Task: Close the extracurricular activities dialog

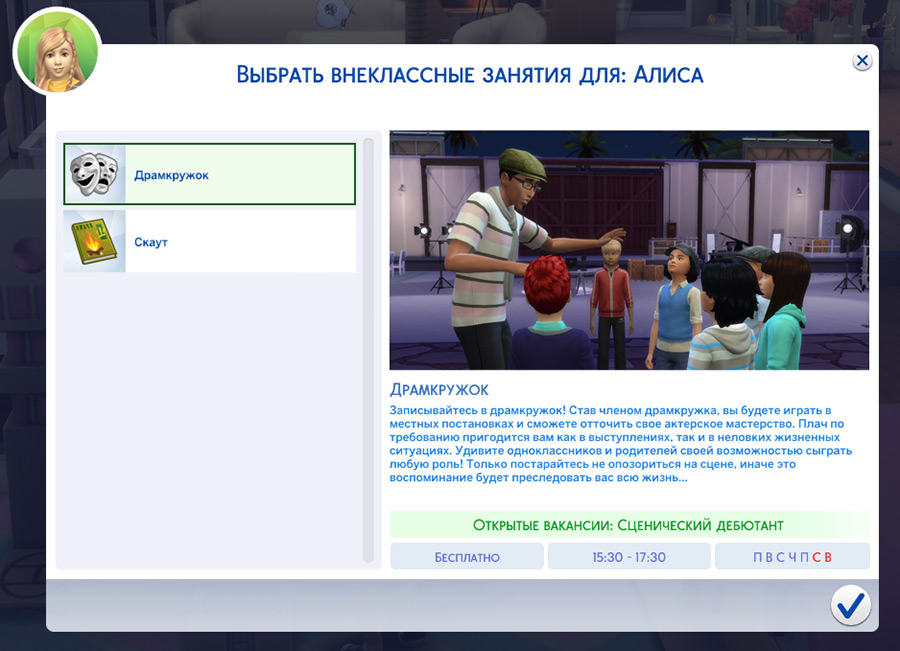Action: tap(862, 61)
